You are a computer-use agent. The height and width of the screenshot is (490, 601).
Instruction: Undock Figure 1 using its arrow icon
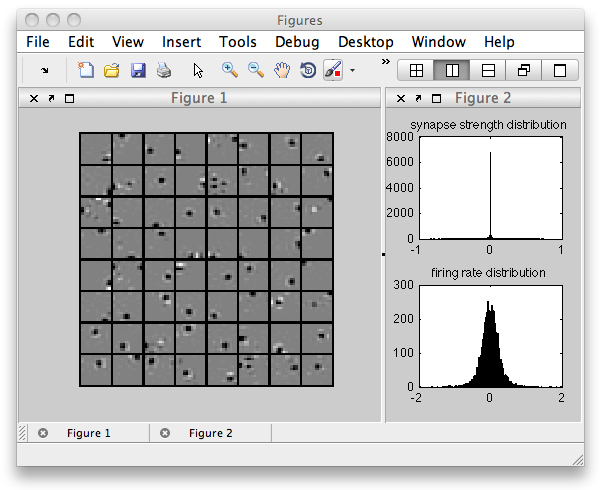[x=51, y=98]
